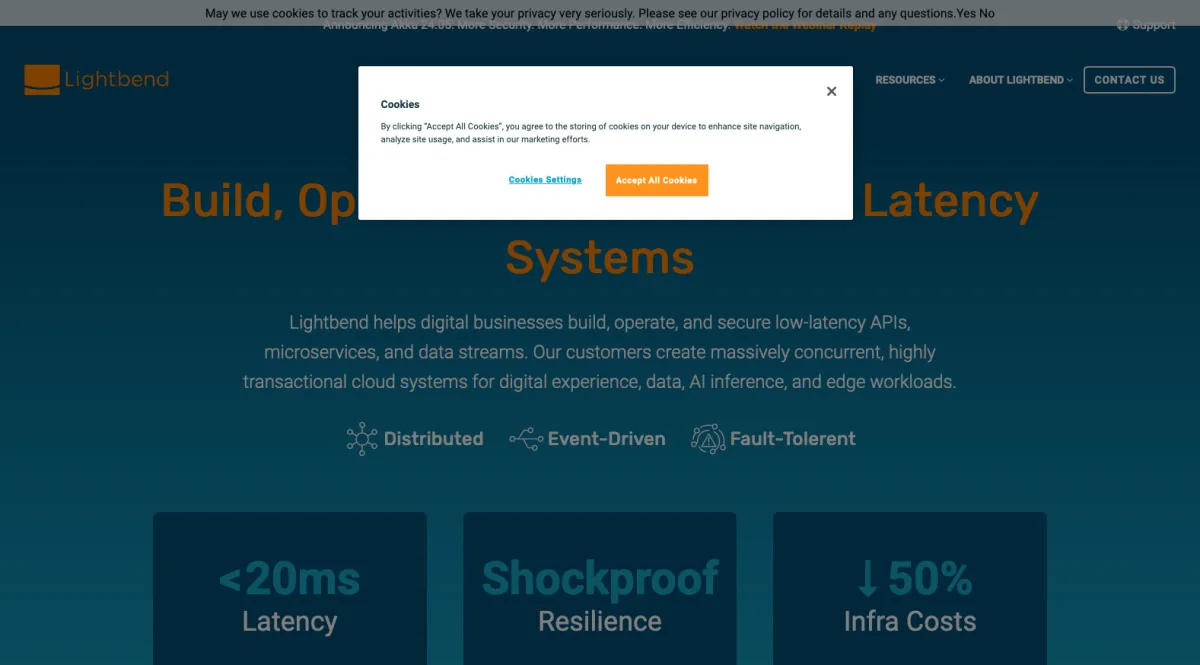Expand the About Lightbend menu

(x=1020, y=80)
